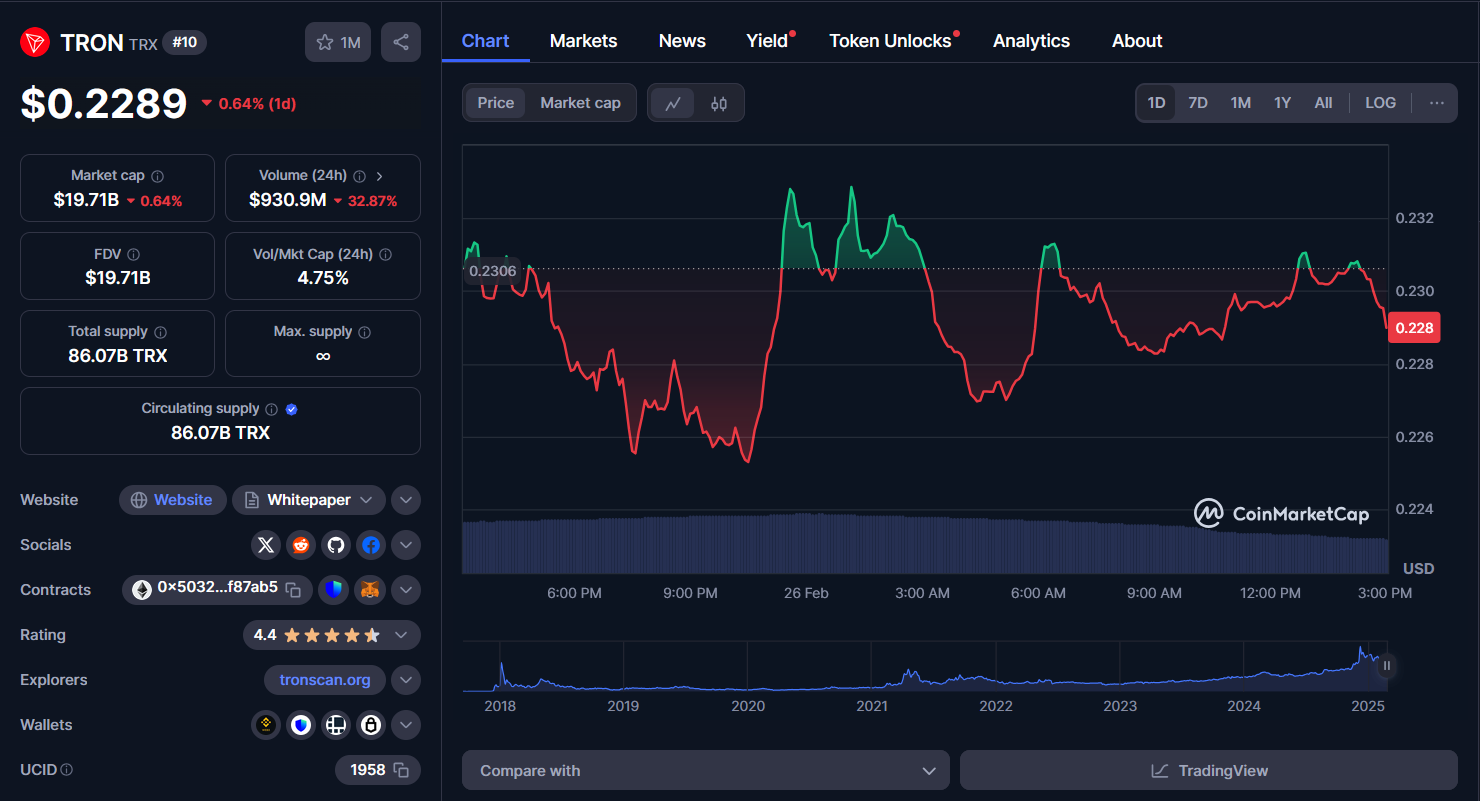Open TRON's official Website button
This screenshot has width=1480, height=801.
coord(172,499)
